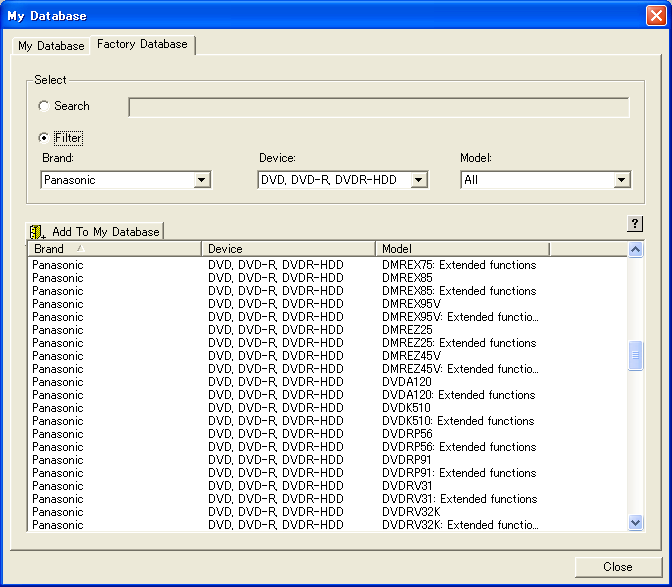
Task: Click the scroll down arrow of list
Action: (x=635, y=522)
